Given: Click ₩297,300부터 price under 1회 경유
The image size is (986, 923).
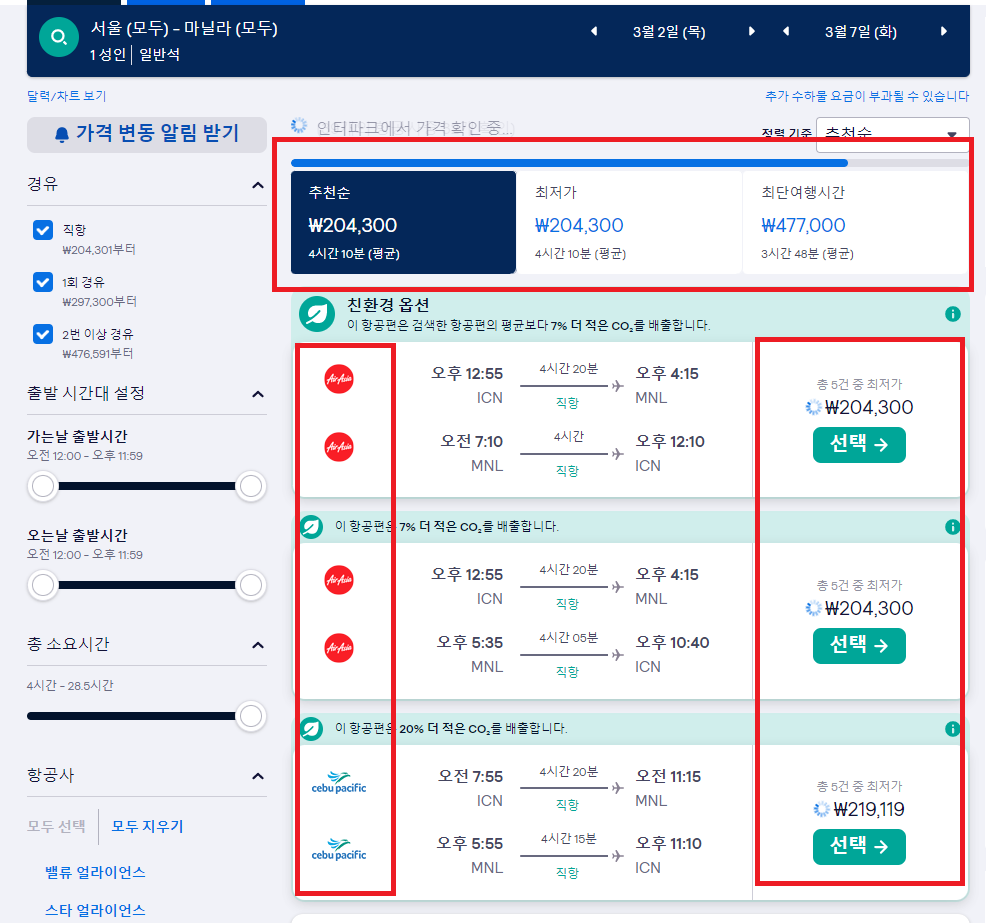Looking at the screenshot, I should [99, 302].
